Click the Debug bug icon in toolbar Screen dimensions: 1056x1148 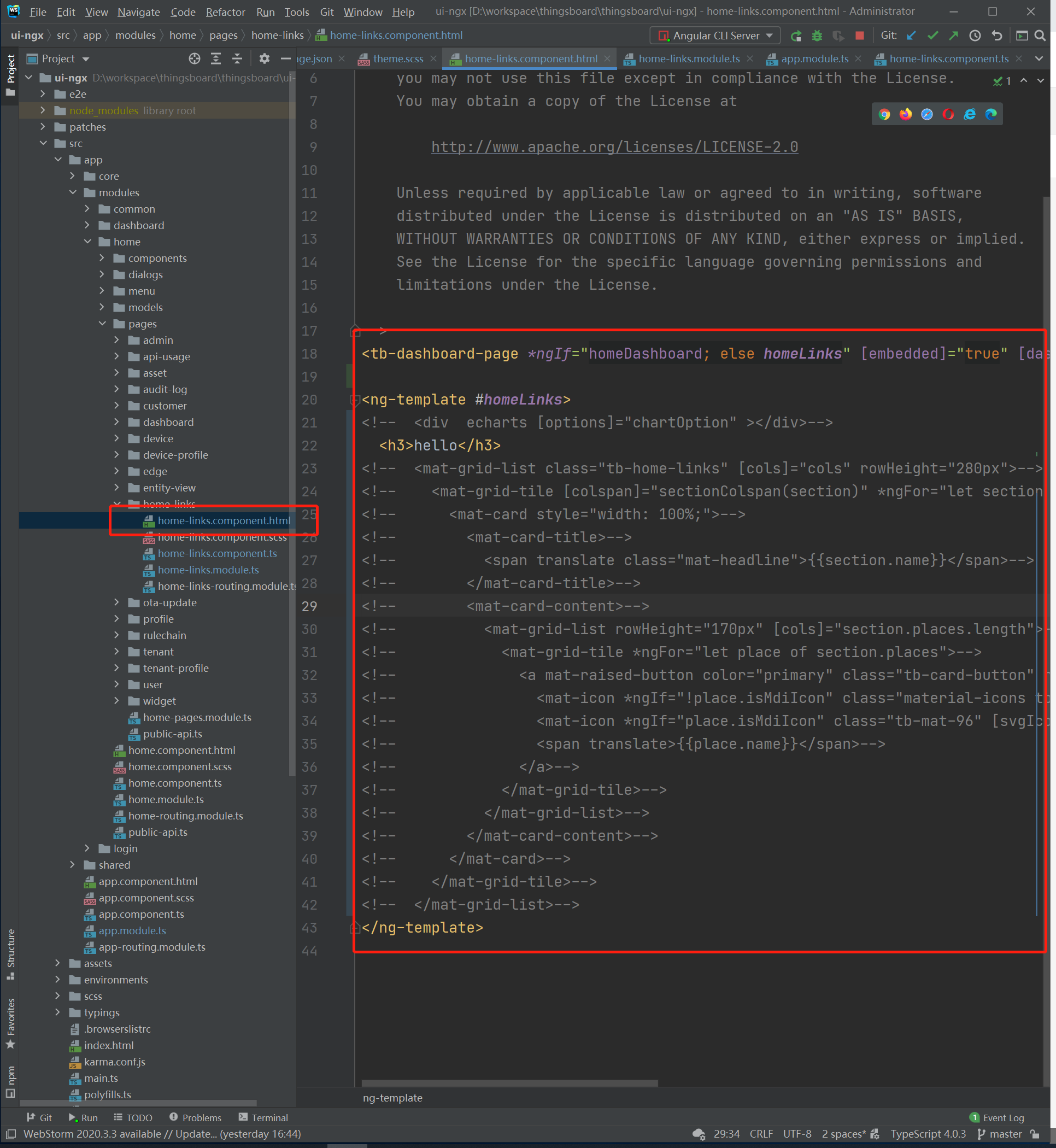click(x=817, y=36)
